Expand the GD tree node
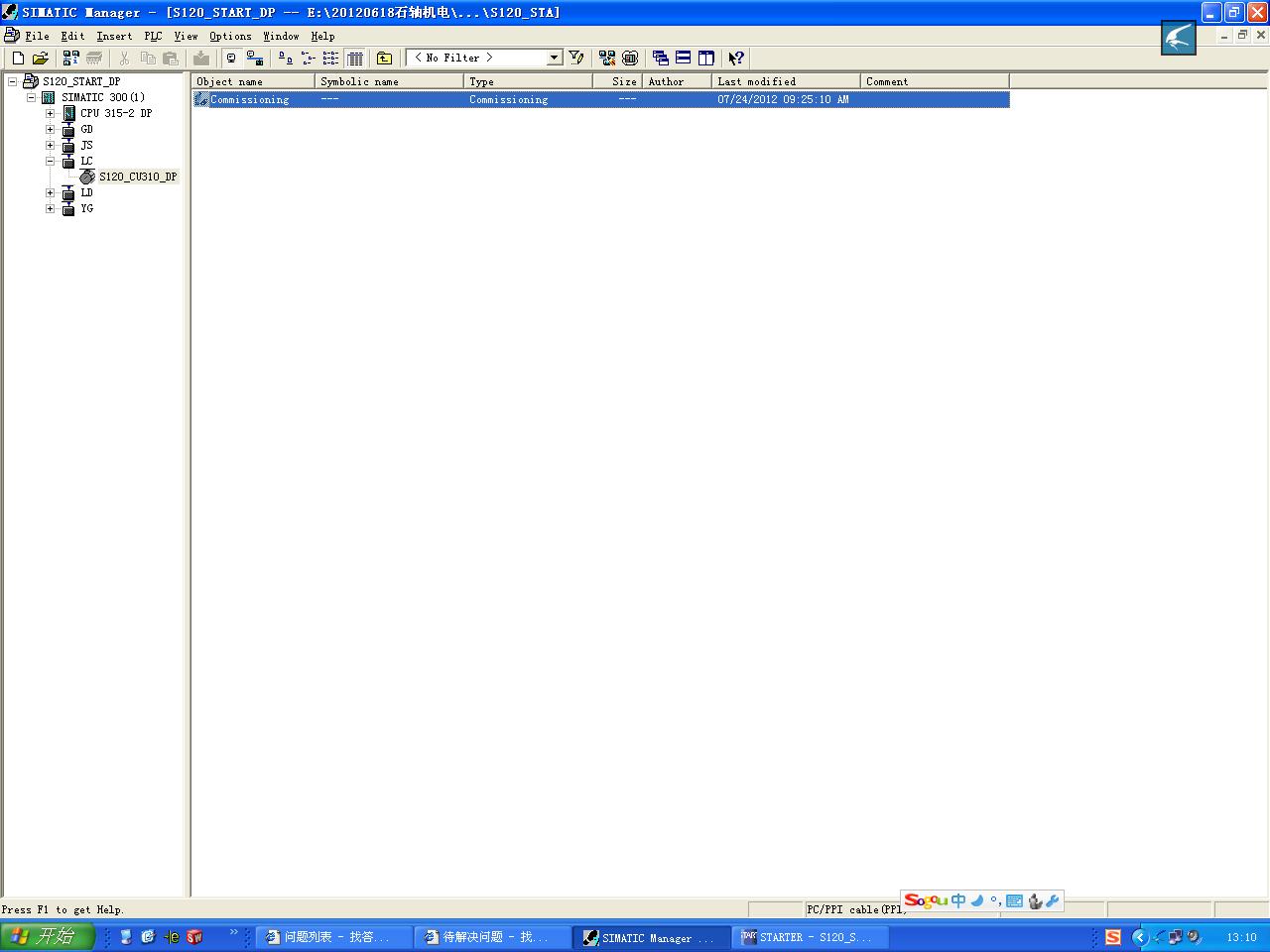Image resolution: width=1270 pixels, height=952 pixels. click(50, 129)
